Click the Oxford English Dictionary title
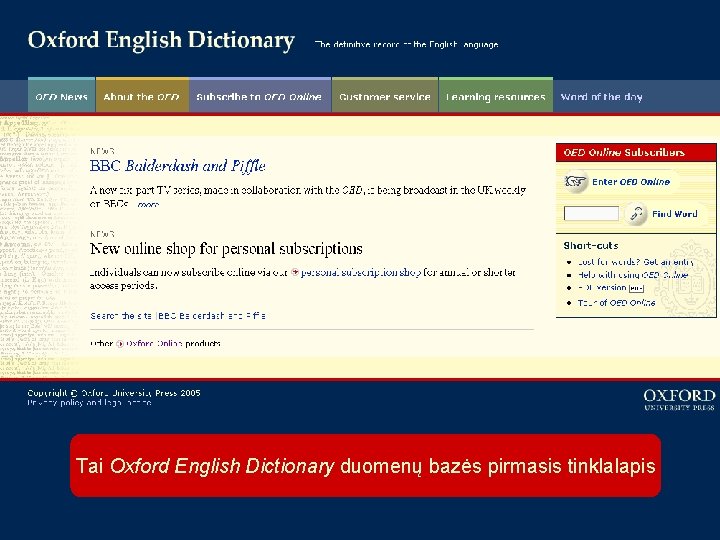This screenshot has width=720, height=540. 161,40
